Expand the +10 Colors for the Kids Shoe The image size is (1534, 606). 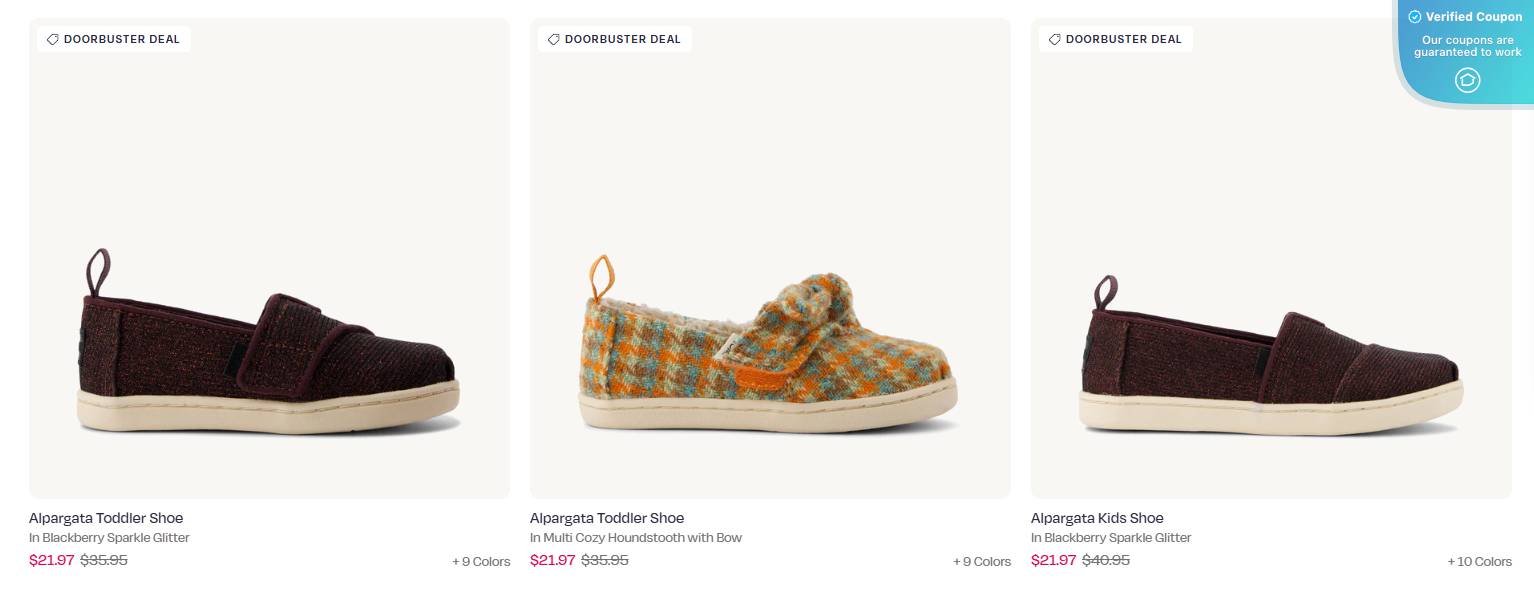[1479, 562]
